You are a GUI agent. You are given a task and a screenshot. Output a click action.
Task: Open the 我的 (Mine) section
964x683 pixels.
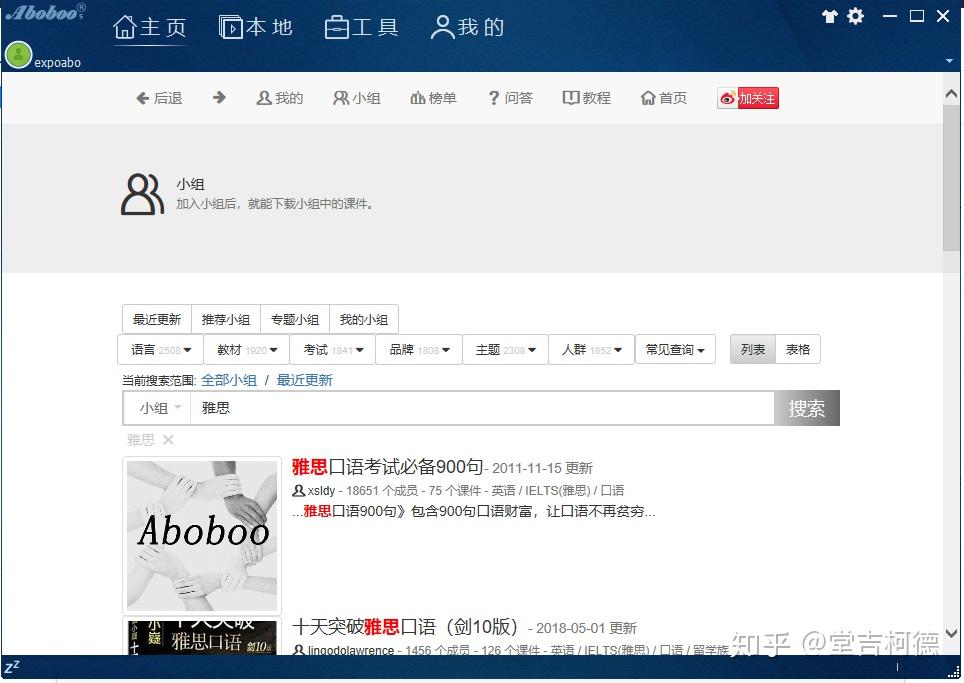467,27
